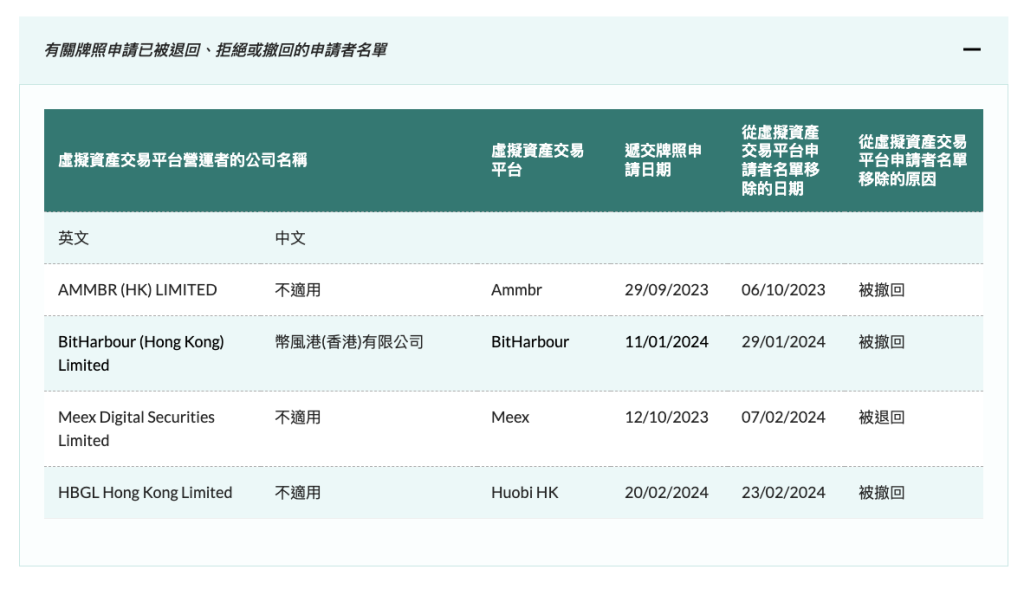Select the BitHarbour platform cell
Screen dimensions: 1024x589
coord(530,342)
